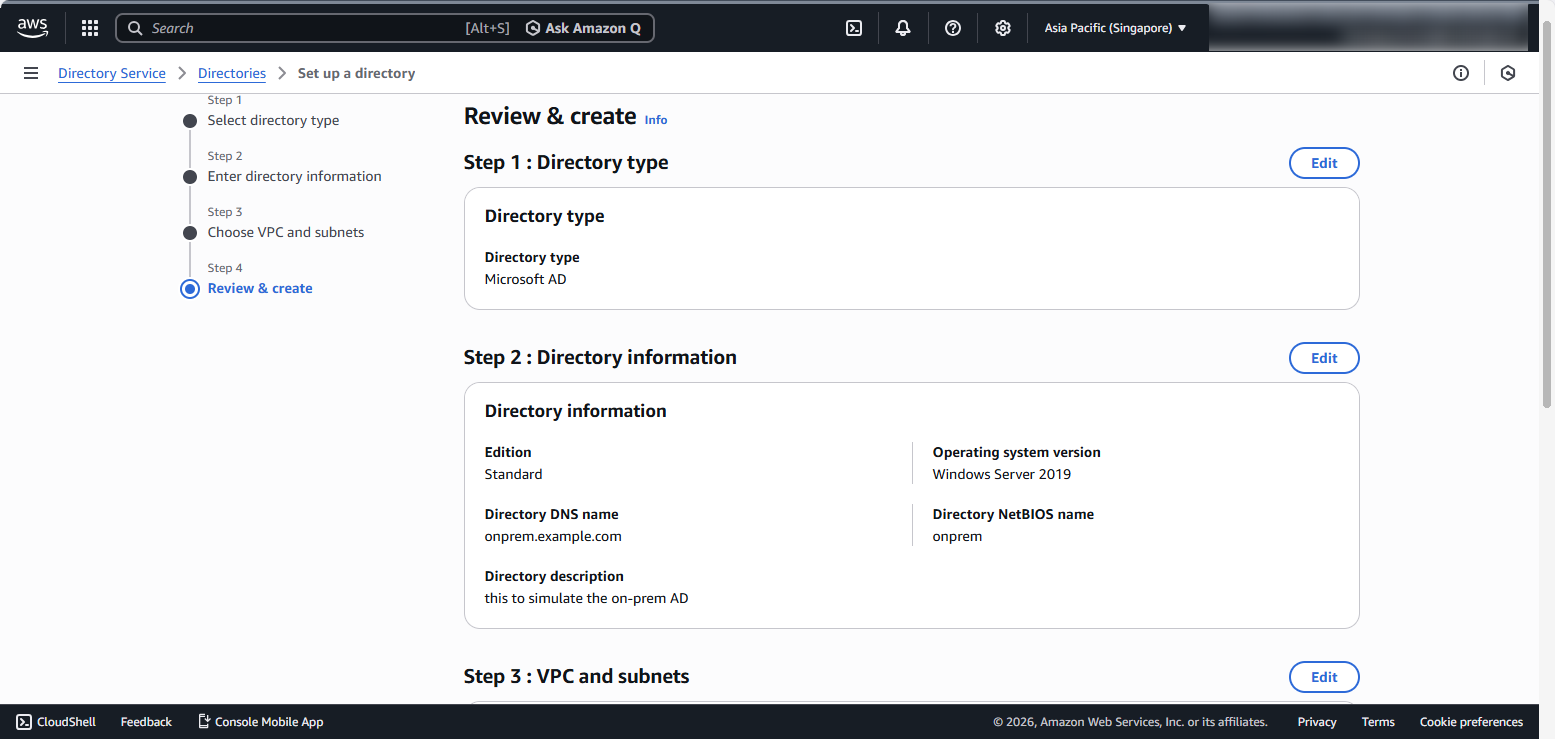The height and width of the screenshot is (739, 1555).
Task: Open the help question mark icon
Action: pyautogui.click(x=953, y=28)
